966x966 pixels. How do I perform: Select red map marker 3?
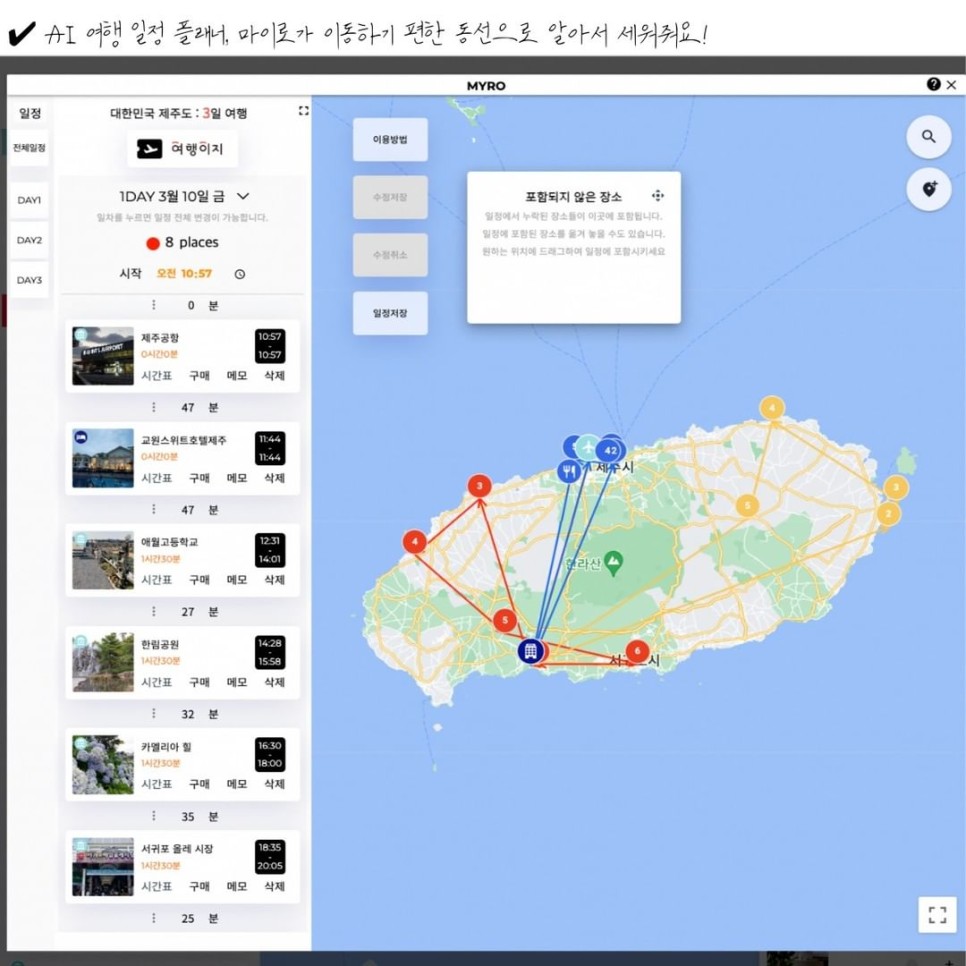click(x=479, y=485)
